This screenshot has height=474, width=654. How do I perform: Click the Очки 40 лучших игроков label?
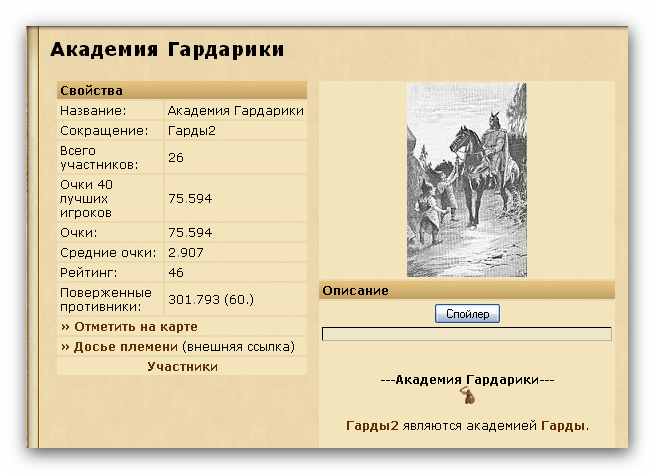pos(86,198)
